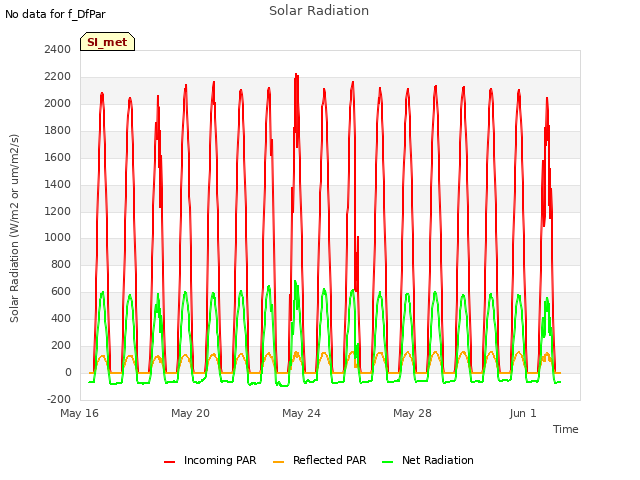This screenshot has width=640, height=480.
Task: Click the May 28 x-axis tick label
Action: 413,413
